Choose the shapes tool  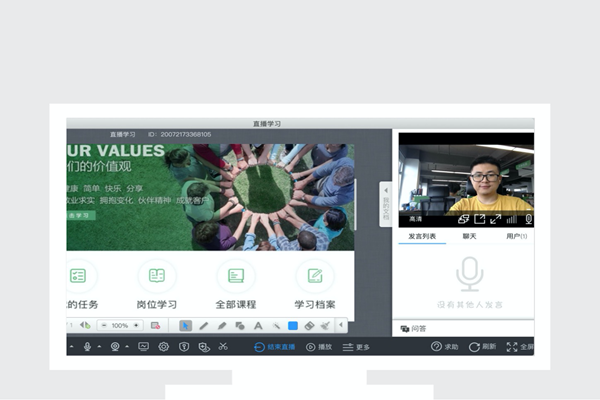(240, 326)
